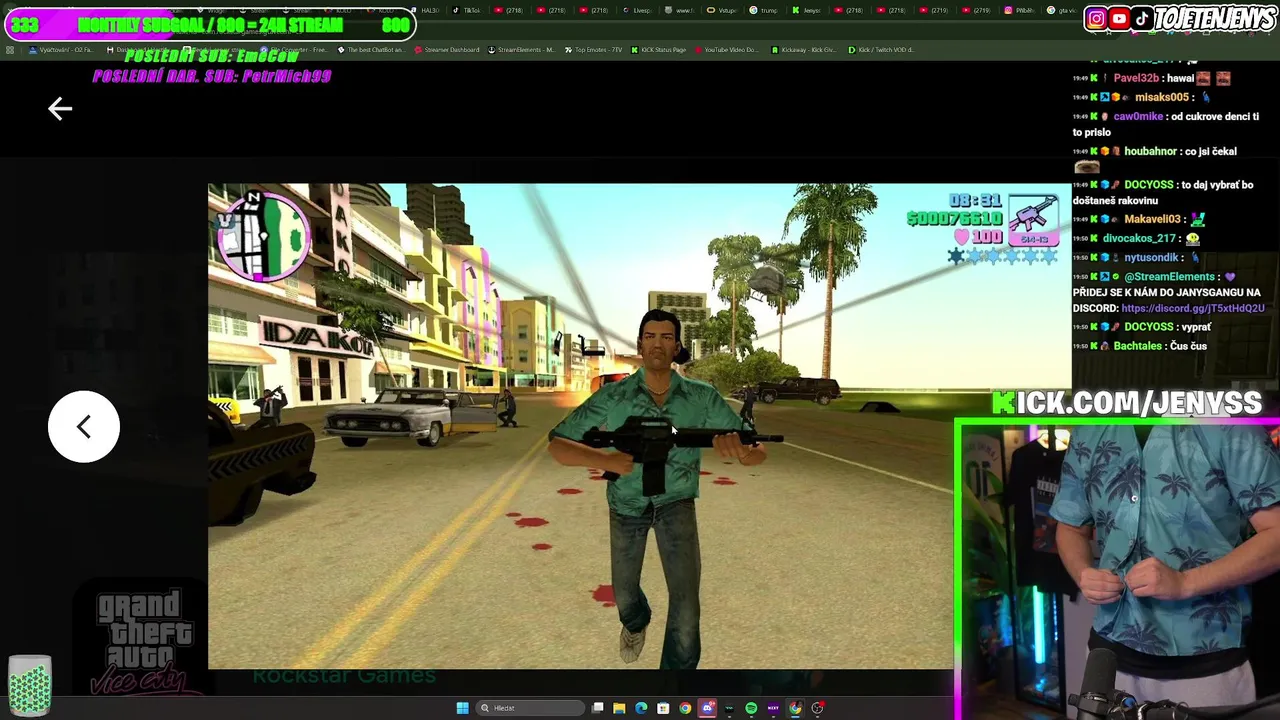Open the Top Emotes - 7TV bookmark

(593, 49)
